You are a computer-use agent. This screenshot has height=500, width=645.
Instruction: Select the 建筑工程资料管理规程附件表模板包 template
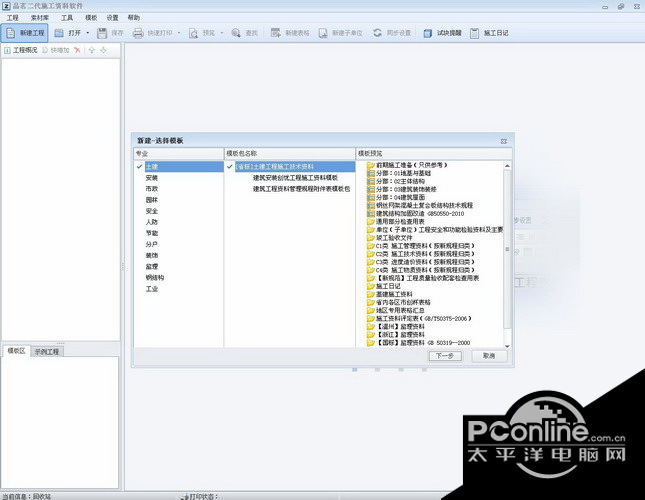coord(301,189)
